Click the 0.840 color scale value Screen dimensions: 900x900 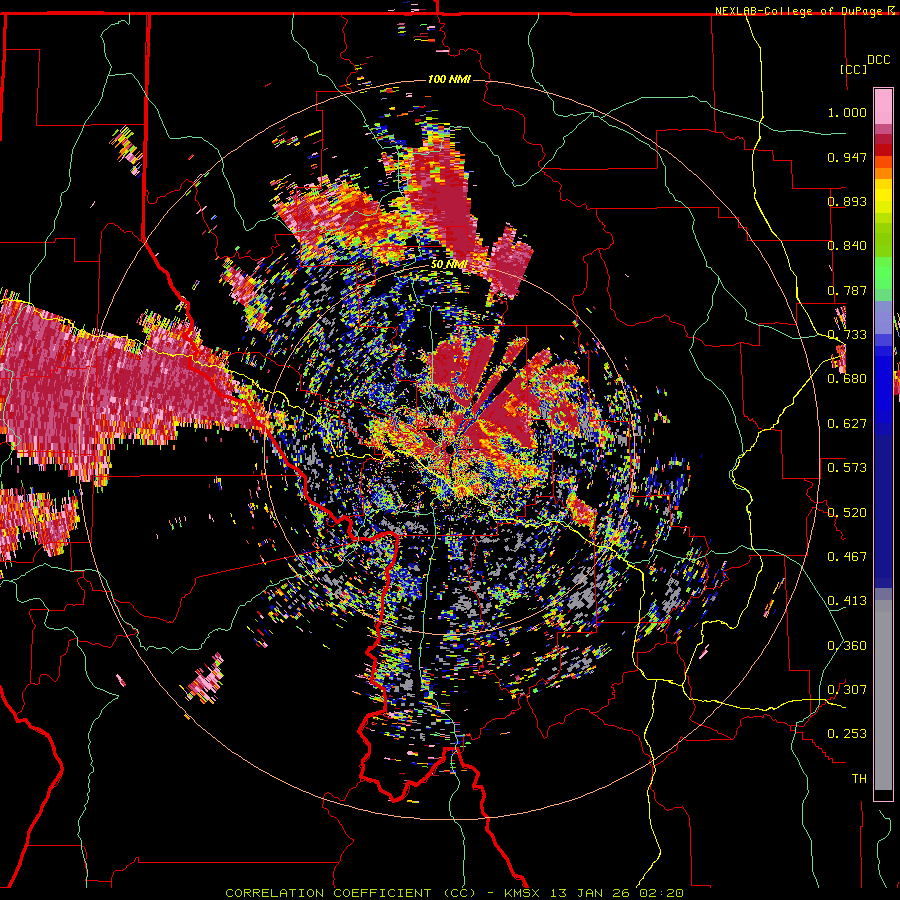[847, 246]
